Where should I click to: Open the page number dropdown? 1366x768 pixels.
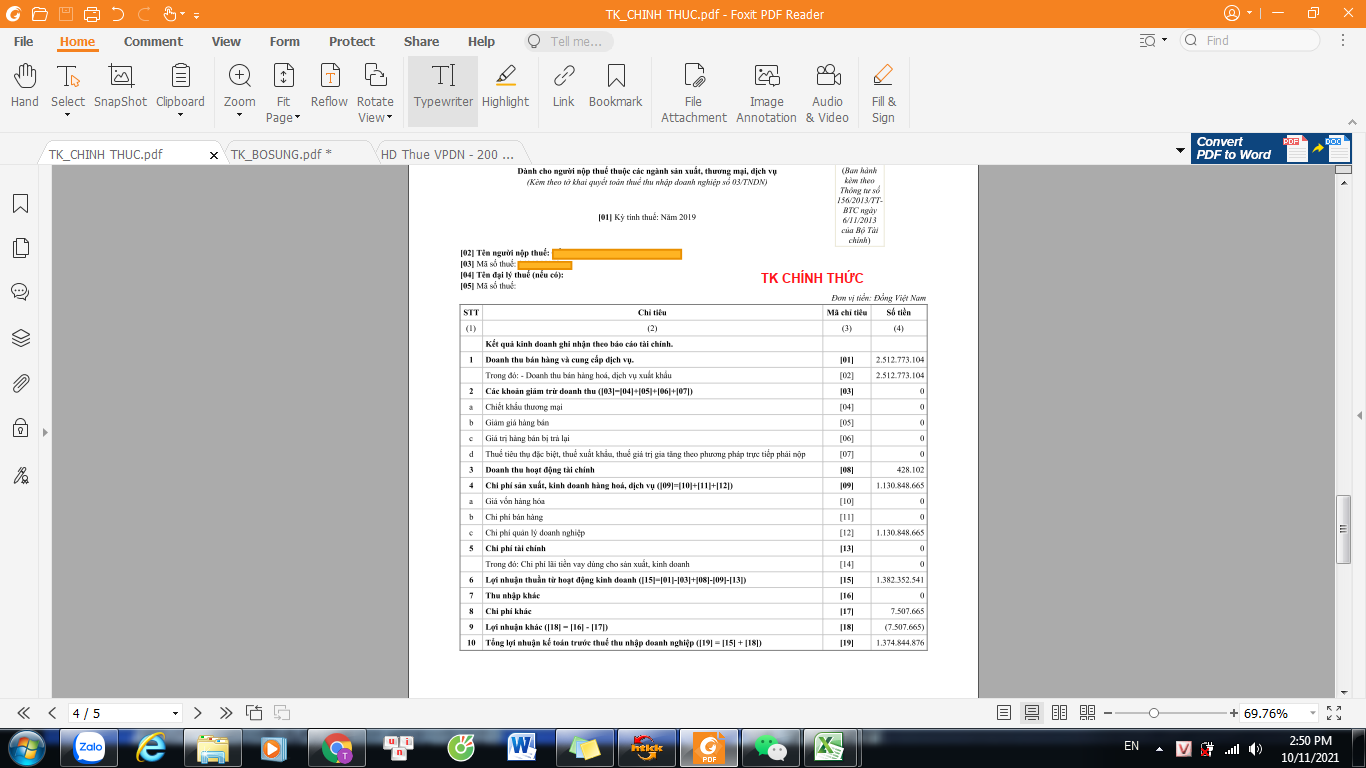(176, 714)
